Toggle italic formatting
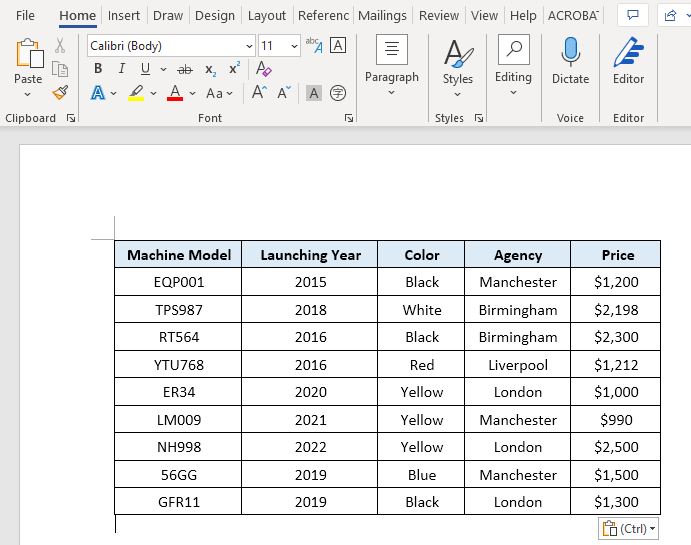Screen dimensions: 691x545 [122, 69]
